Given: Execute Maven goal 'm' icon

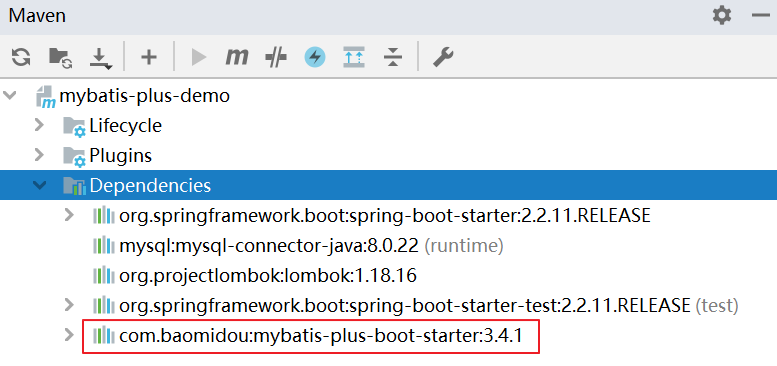Looking at the screenshot, I should (236, 57).
